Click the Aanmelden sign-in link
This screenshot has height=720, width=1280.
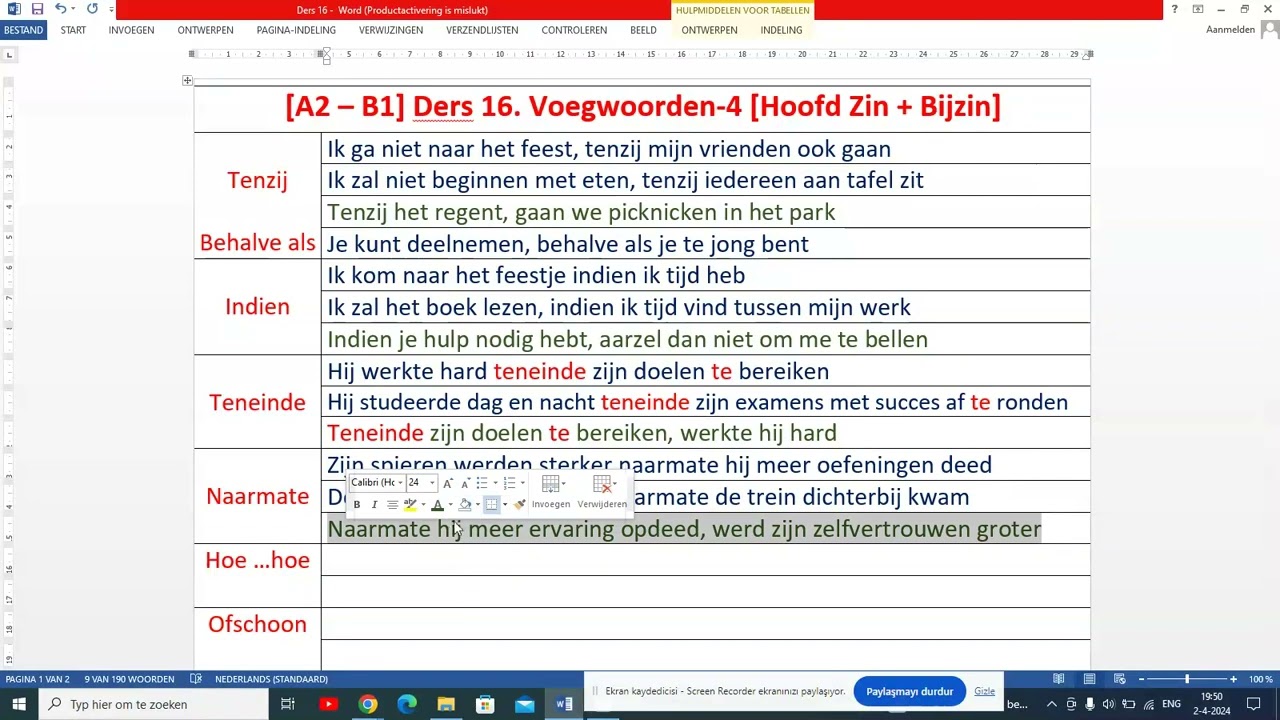tap(1230, 30)
